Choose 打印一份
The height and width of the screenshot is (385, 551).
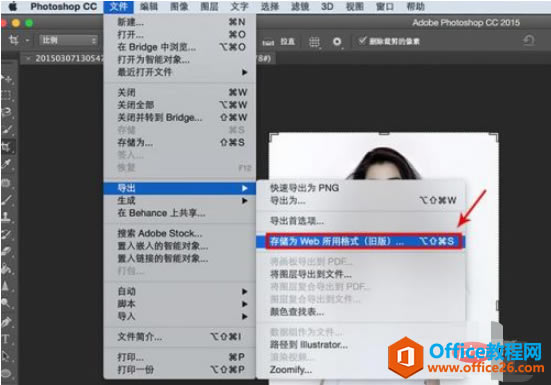click(x=181, y=370)
